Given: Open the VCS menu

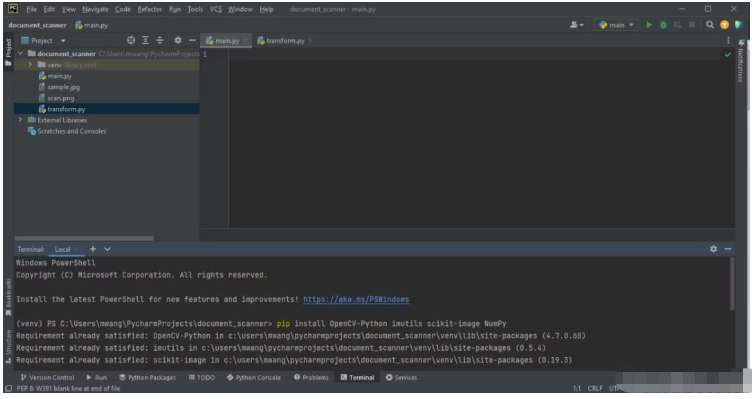Looking at the screenshot, I should click(x=215, y=9).
